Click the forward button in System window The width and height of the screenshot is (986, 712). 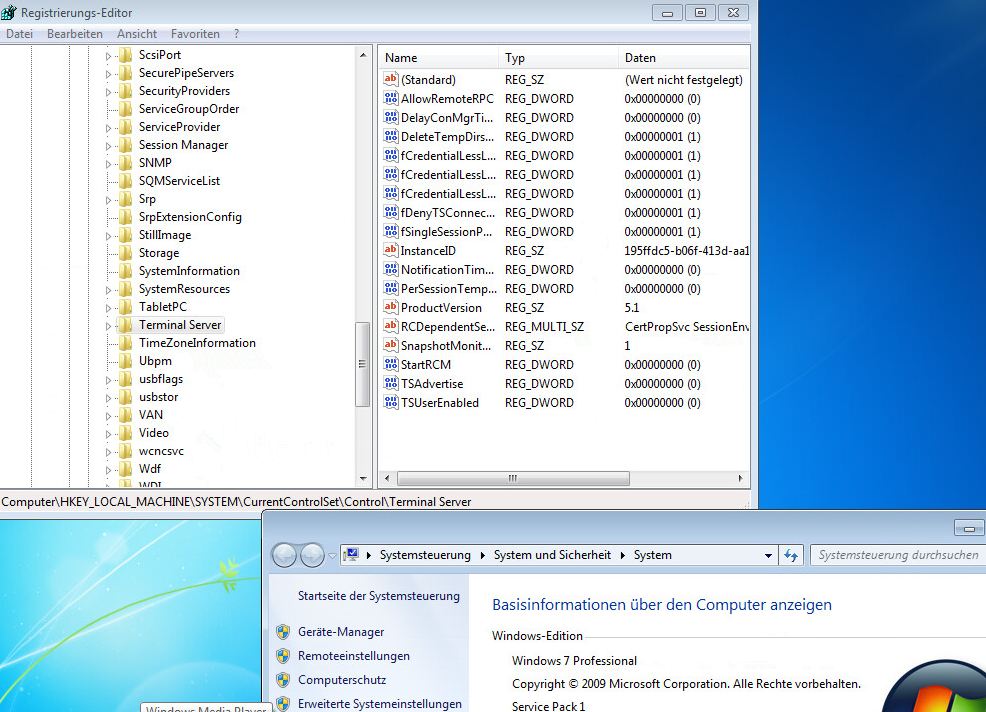[x=313, y=555]
